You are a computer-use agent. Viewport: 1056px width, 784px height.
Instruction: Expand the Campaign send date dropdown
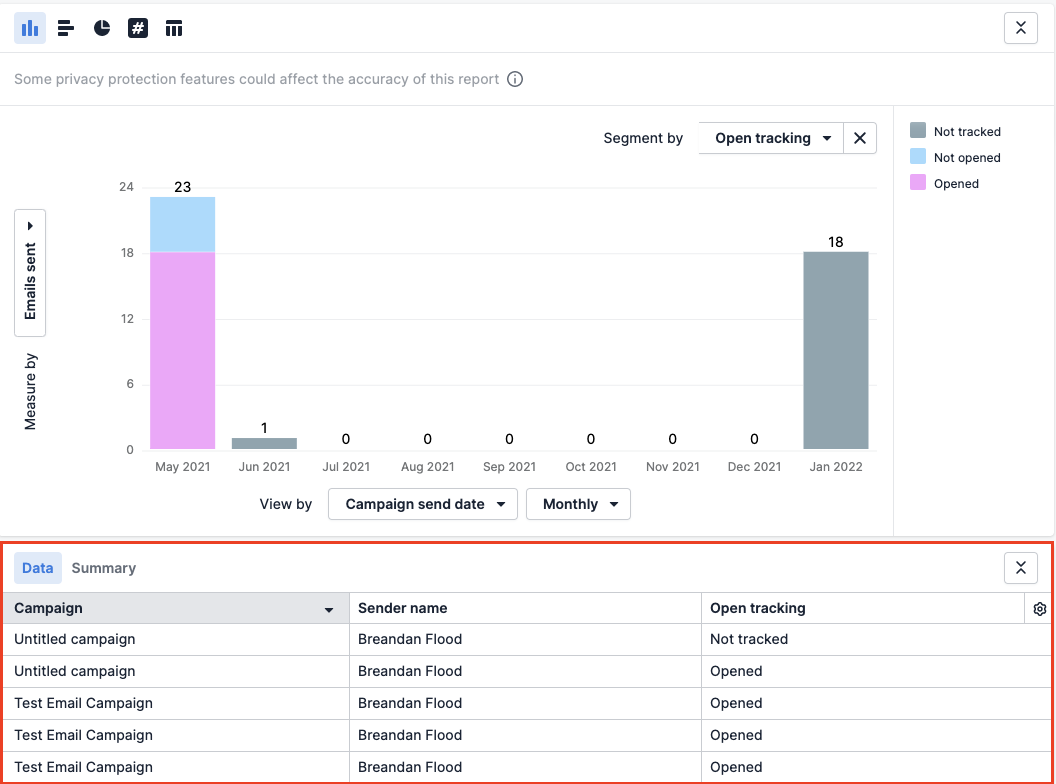pyautogui.click(x=422, y=504)
